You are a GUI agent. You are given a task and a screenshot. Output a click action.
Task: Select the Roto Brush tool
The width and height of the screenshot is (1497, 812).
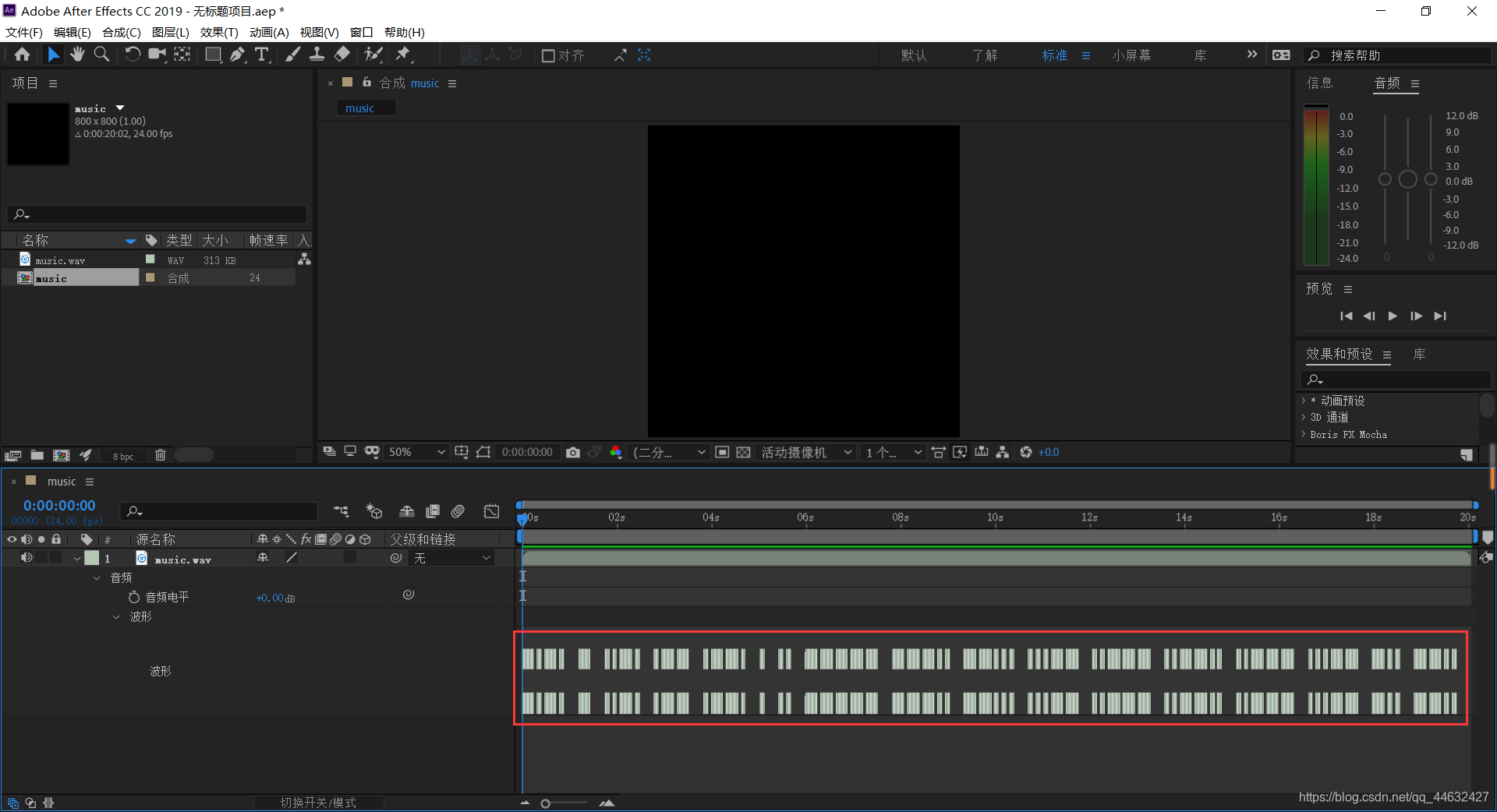(x=374, y=55)
